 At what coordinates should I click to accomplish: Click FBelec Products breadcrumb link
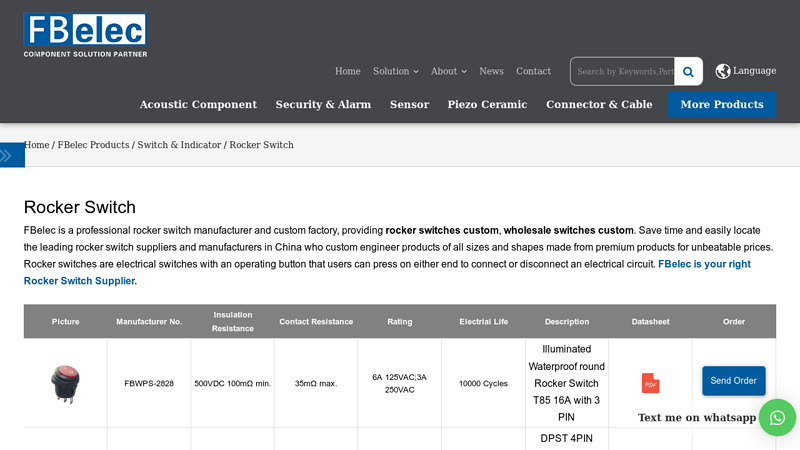(x=93, y=145)
